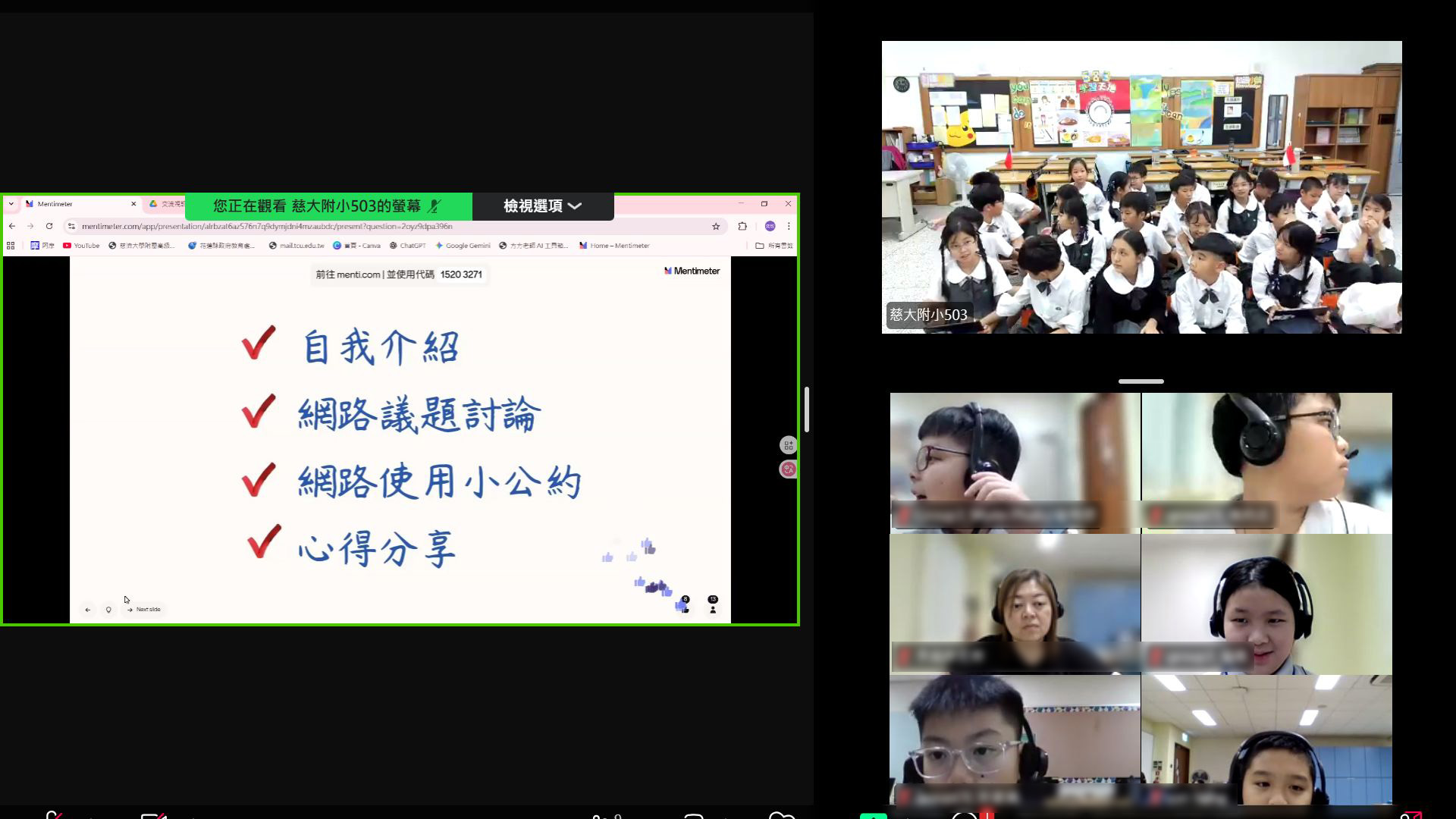This screenshot has width=1456, height=819.
Task: Click the previous slide arrow in Mentimeter
Action: [88, 609]
